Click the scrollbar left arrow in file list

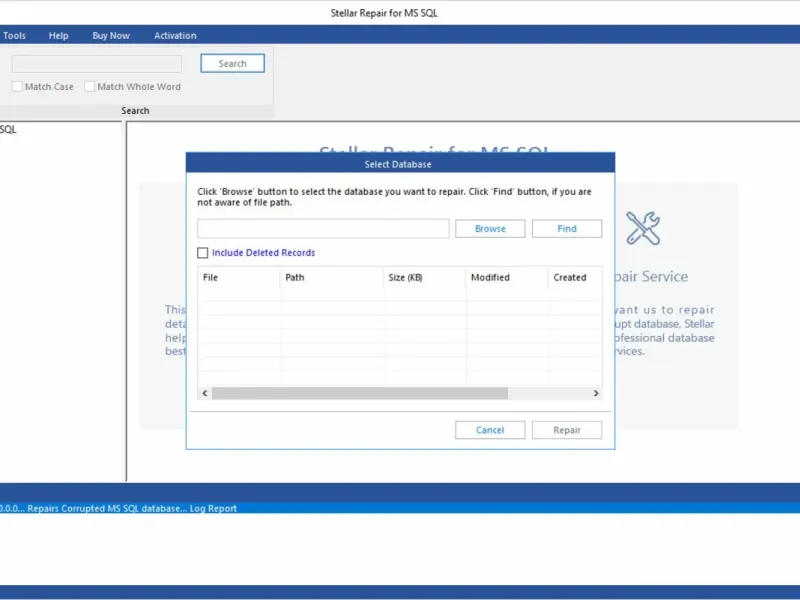[205, 394]
